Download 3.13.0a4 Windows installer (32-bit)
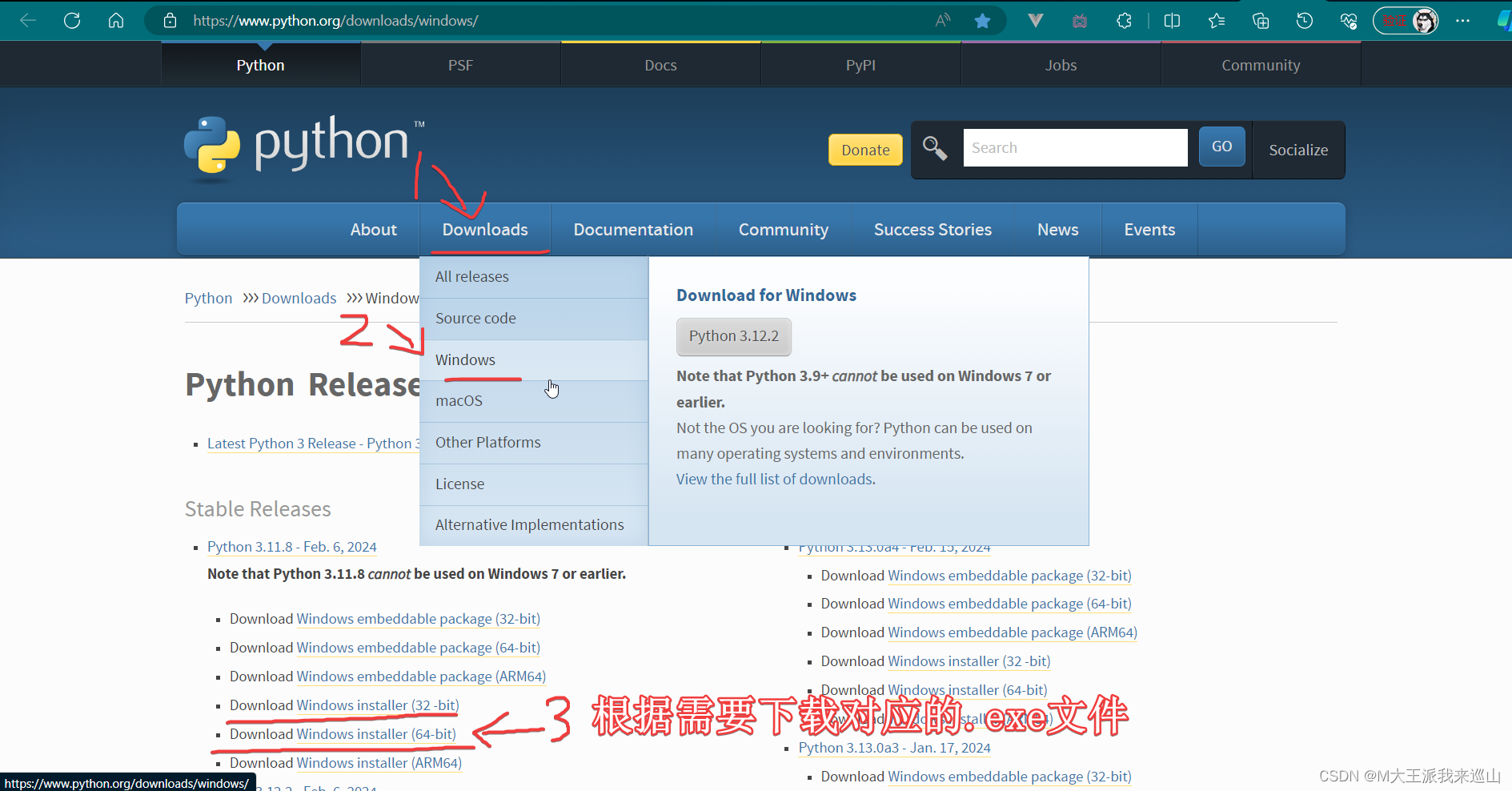The image size is (1512, 791). pyautogui.click(x=969, y=661)
